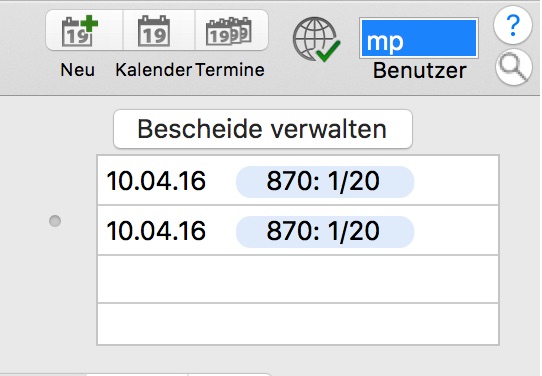
Task: Click the green checkmark on the globe
Action: [x=328, y=51]
